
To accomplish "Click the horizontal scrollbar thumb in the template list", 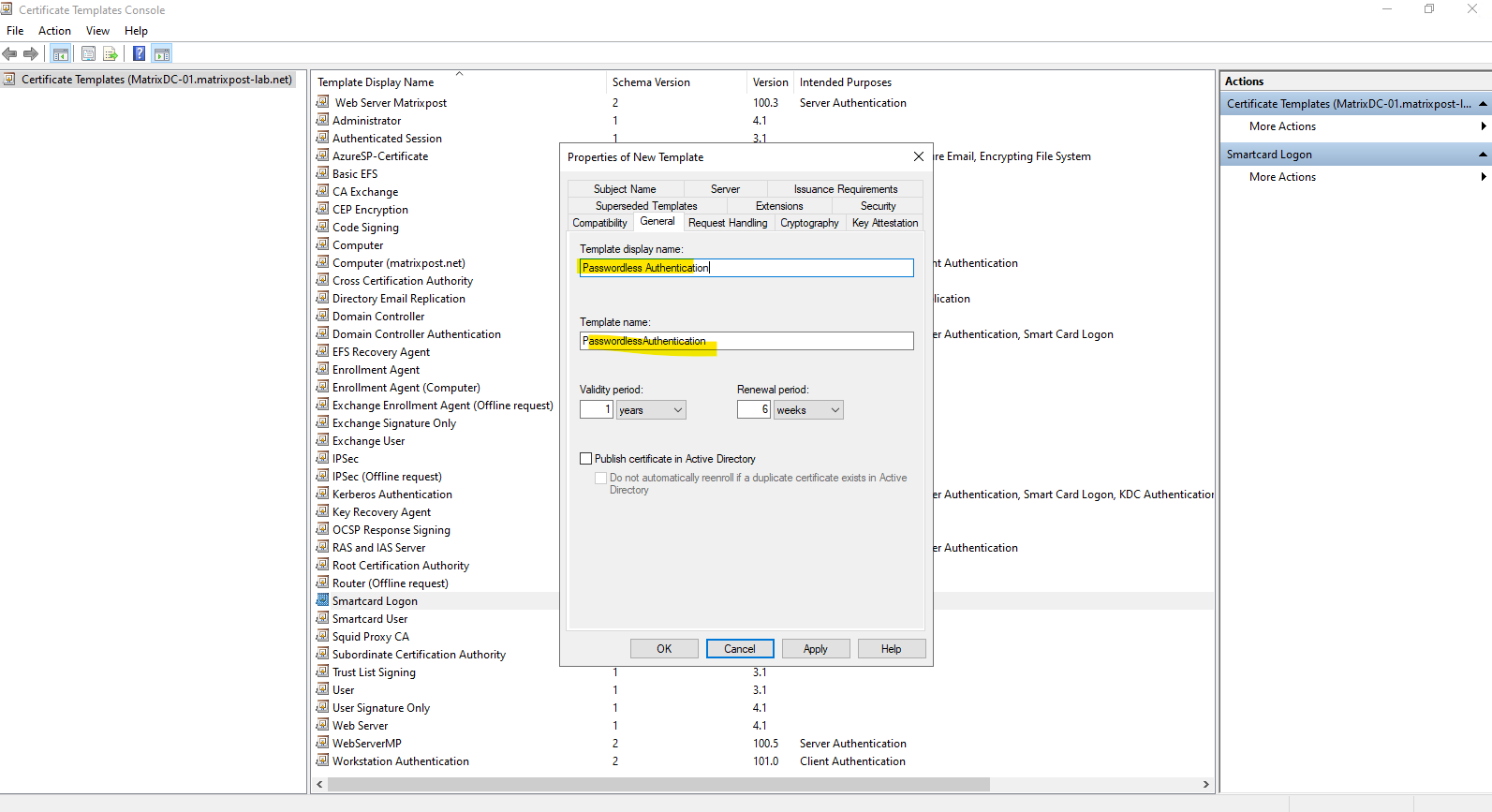I will (x=659, y=784).
